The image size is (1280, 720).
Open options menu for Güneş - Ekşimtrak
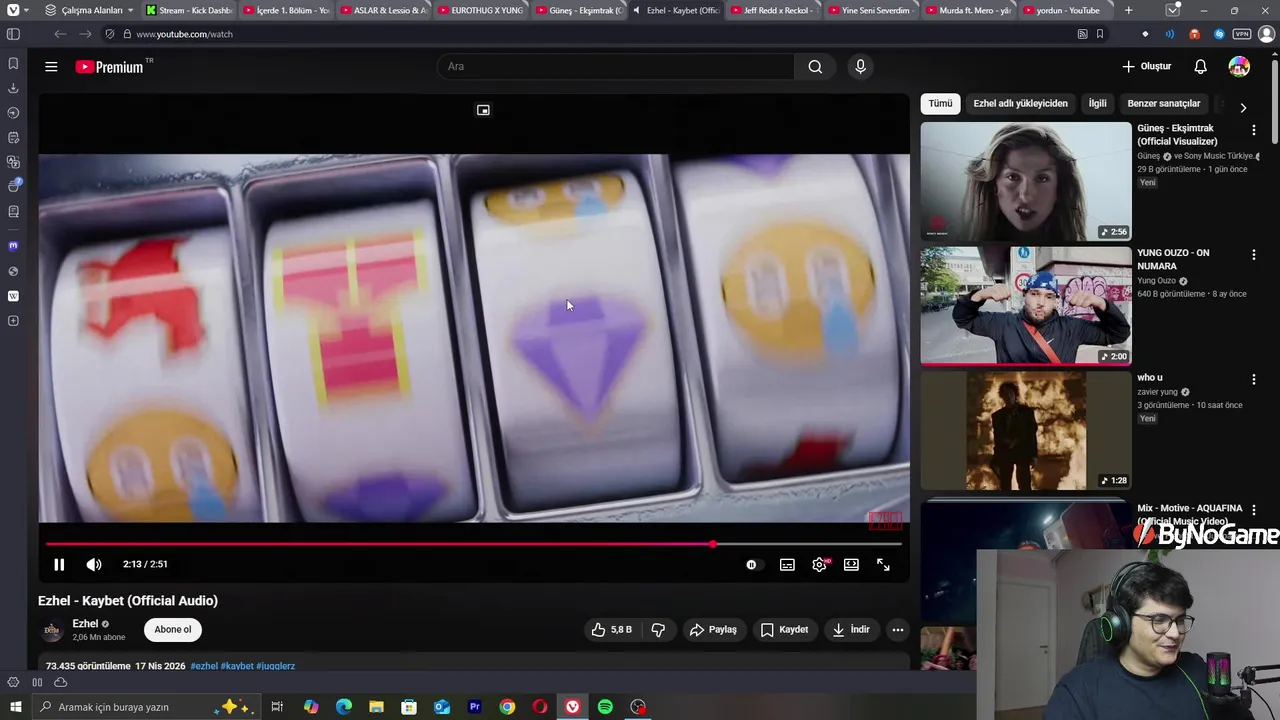coord(1253,130)
